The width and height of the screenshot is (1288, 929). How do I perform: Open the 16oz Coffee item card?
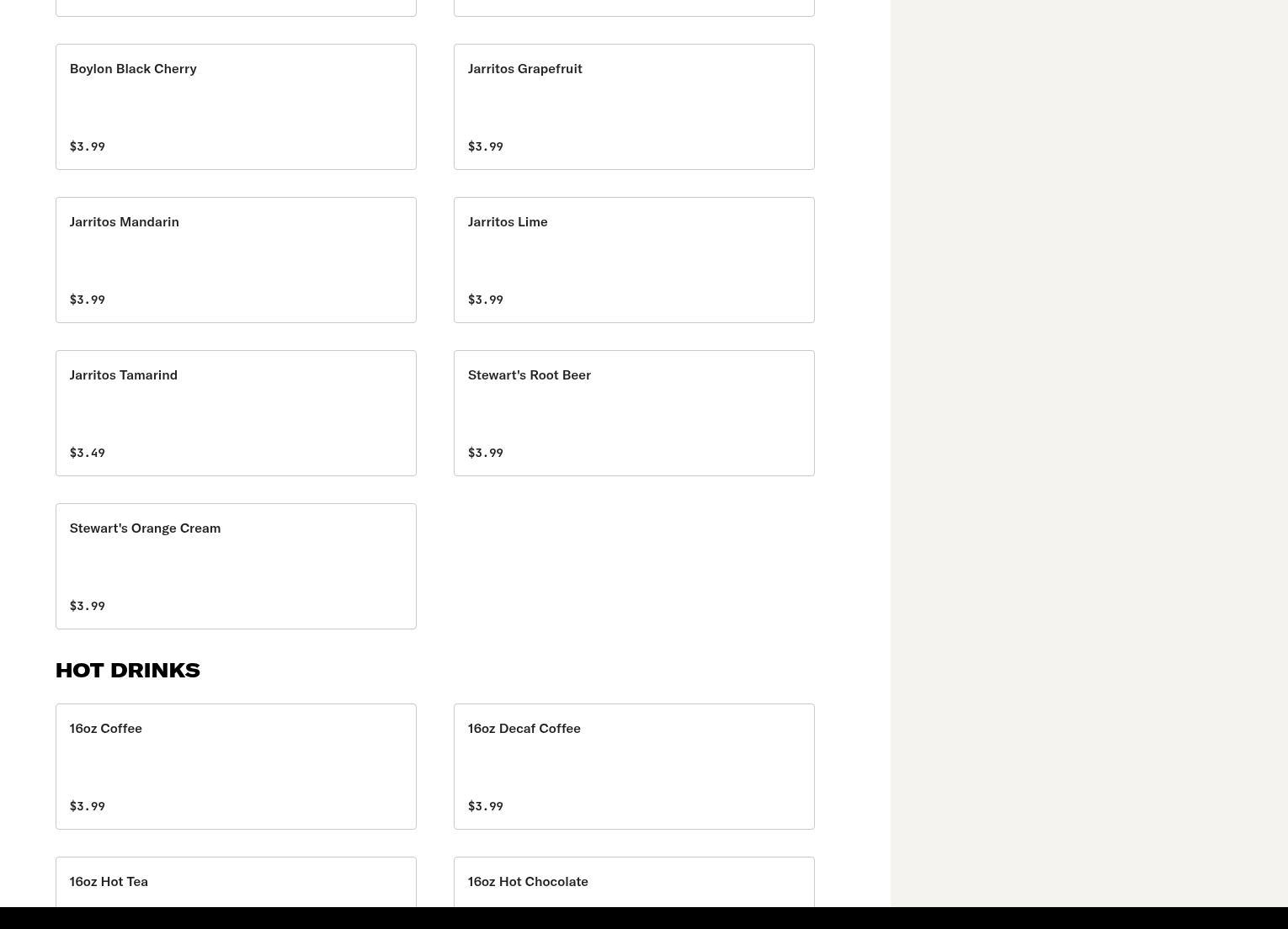pos(236,767)
